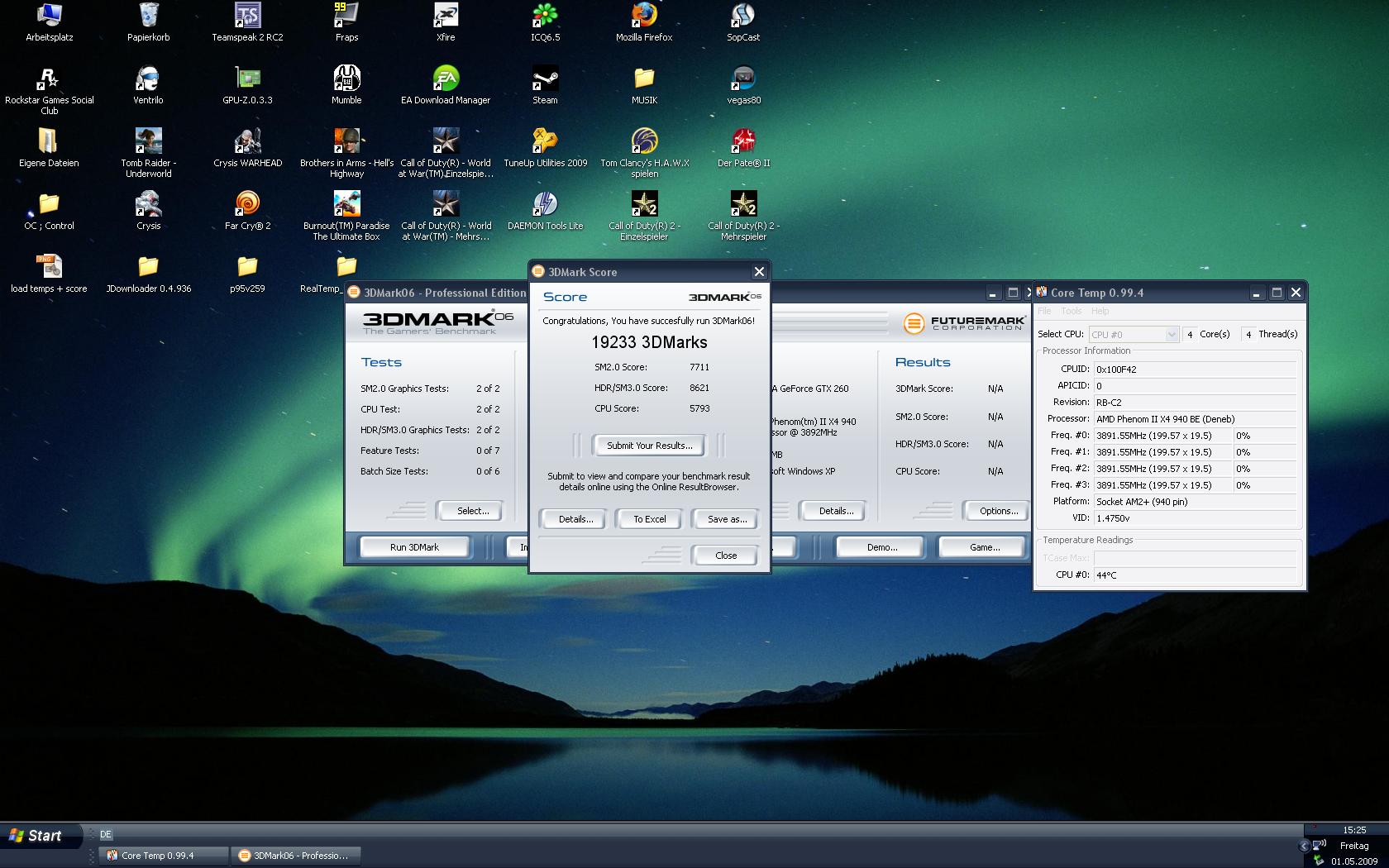Open the File menu in Core Temp

click(1045, 311)
